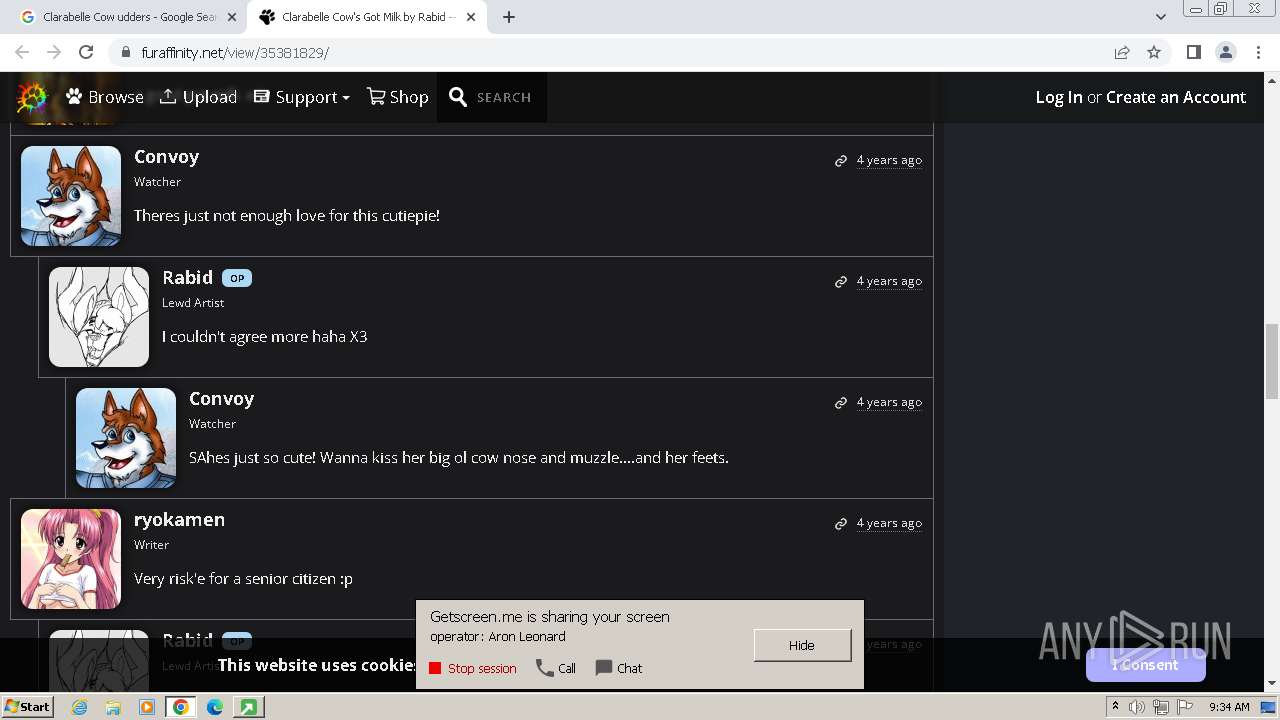Open Chrome three-dot menu
1280x720 pixels.
click(1259, 52)
